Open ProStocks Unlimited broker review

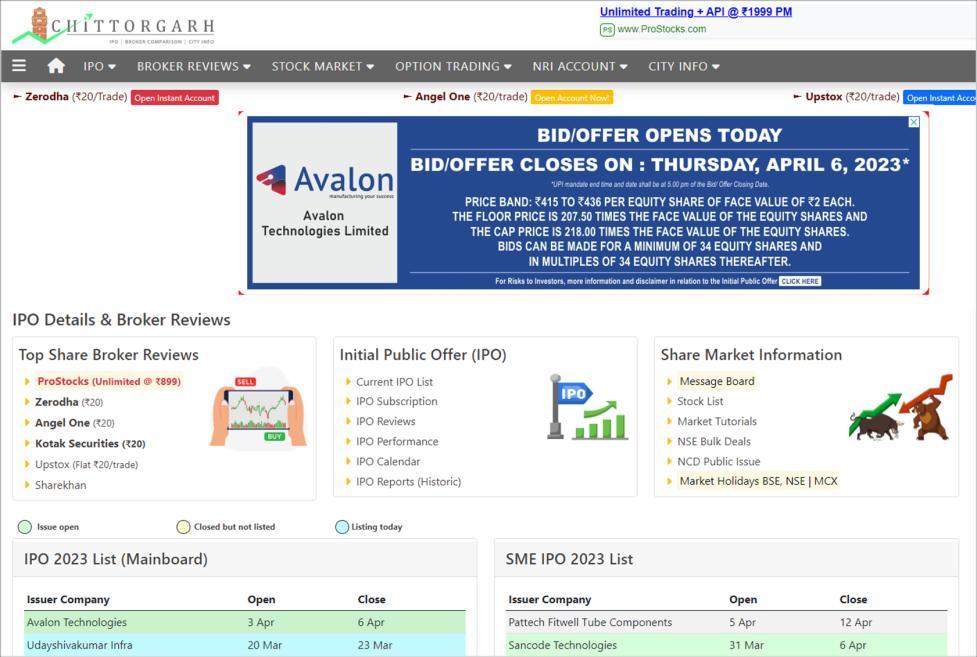pos(109,381)
